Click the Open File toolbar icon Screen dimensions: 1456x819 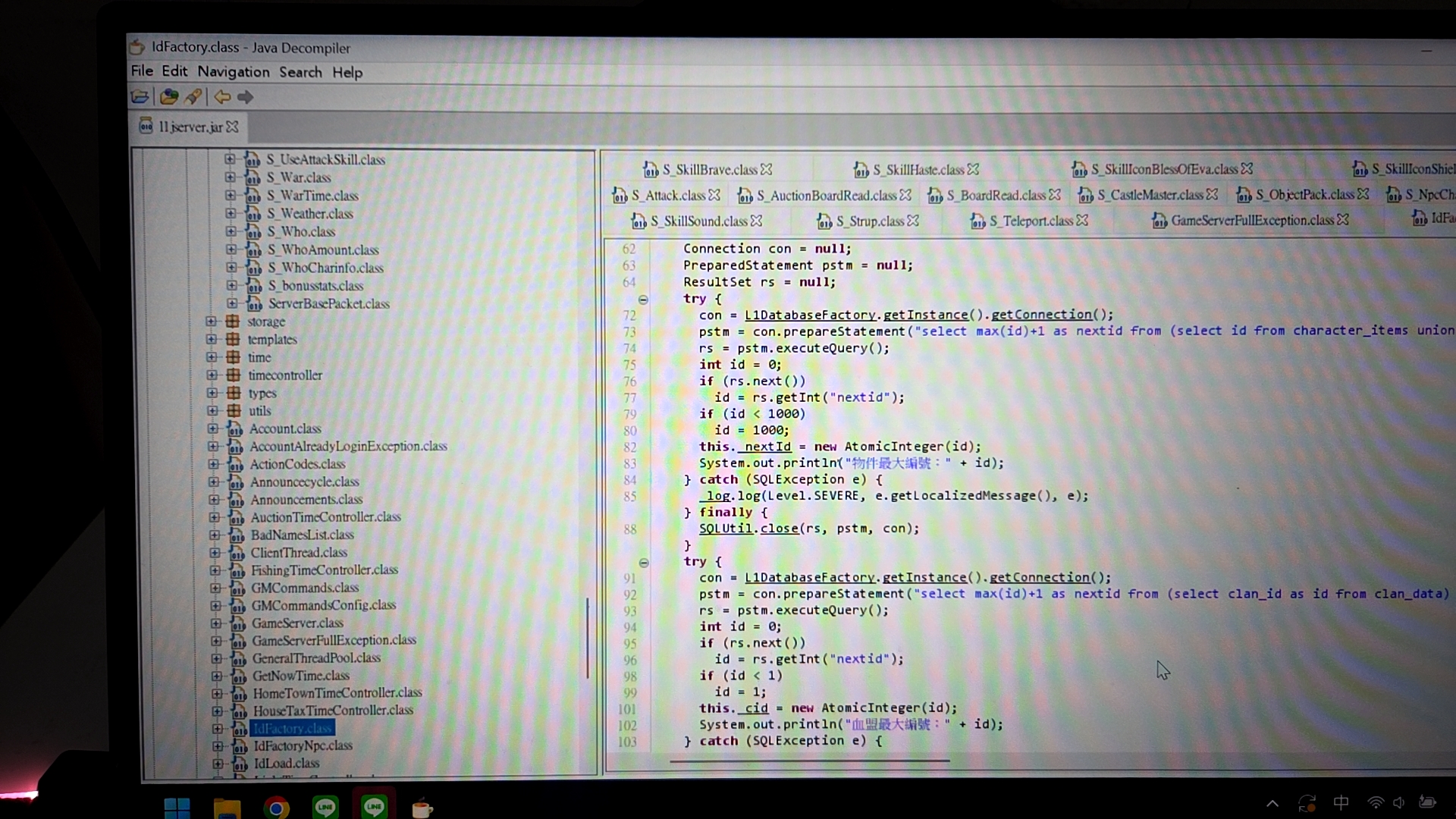coord(140,97)
